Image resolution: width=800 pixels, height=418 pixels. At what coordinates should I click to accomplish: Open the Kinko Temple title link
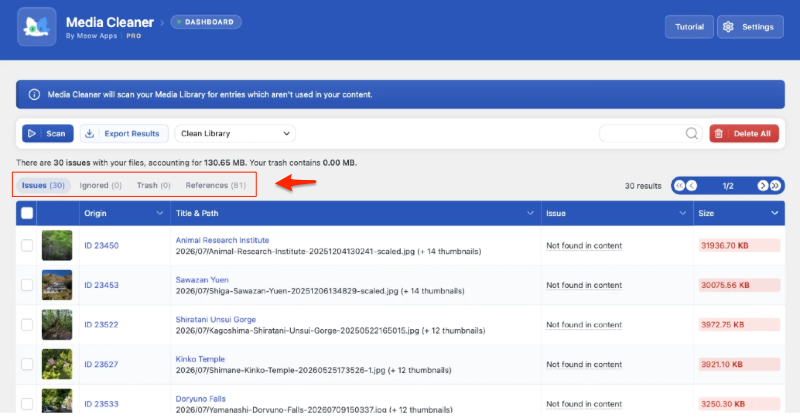(x=200, y=359)
